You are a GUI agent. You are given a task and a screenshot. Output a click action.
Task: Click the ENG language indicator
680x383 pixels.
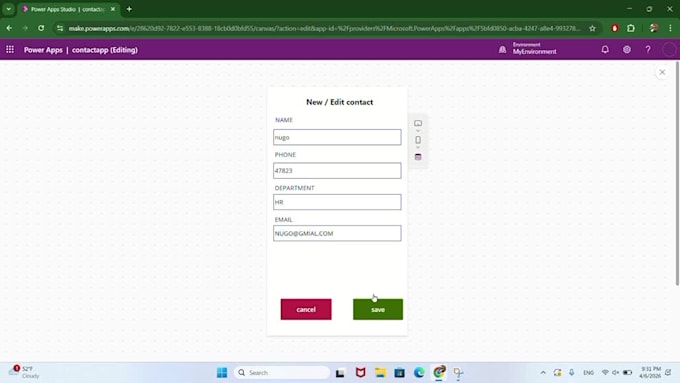pos(588,373)
